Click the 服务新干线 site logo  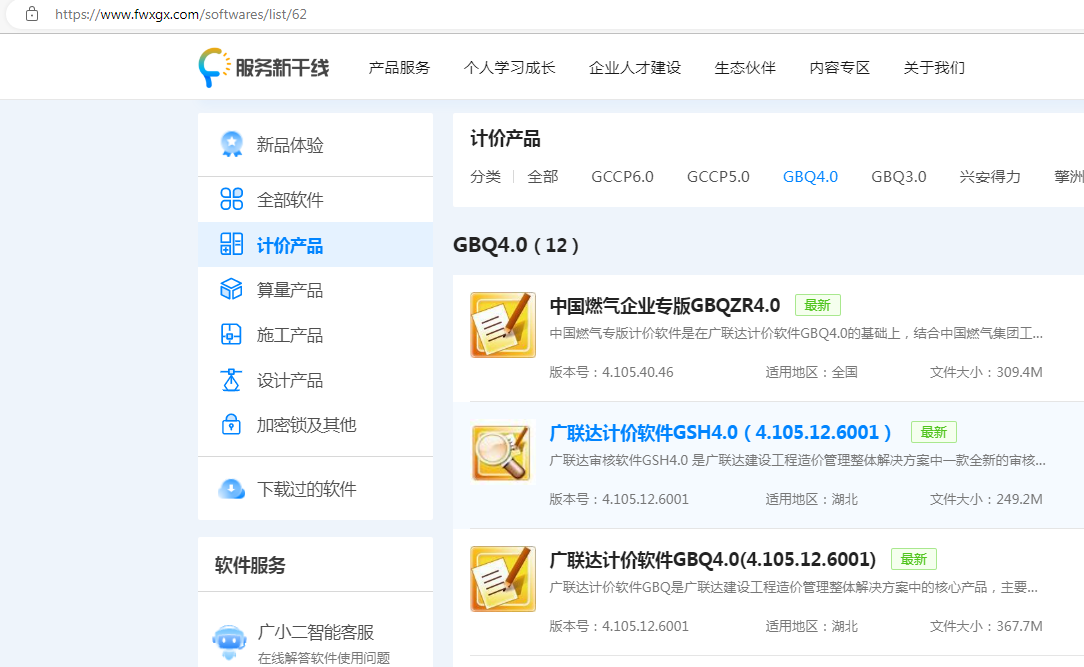point(263,68)
